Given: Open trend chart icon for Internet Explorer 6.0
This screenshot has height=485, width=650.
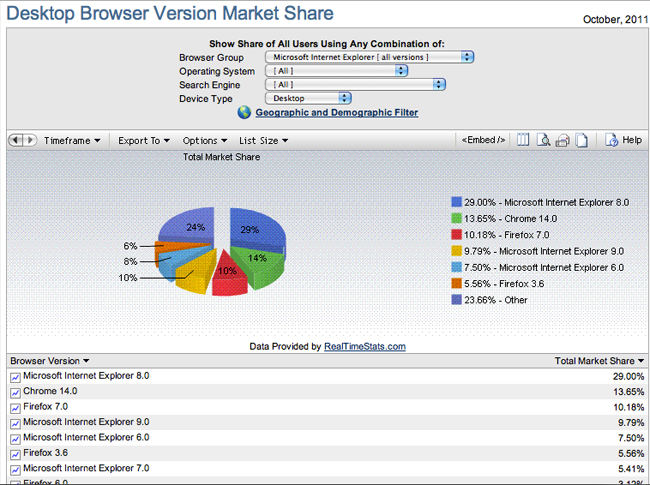Looking at the screenshot, I should (15, 439).
